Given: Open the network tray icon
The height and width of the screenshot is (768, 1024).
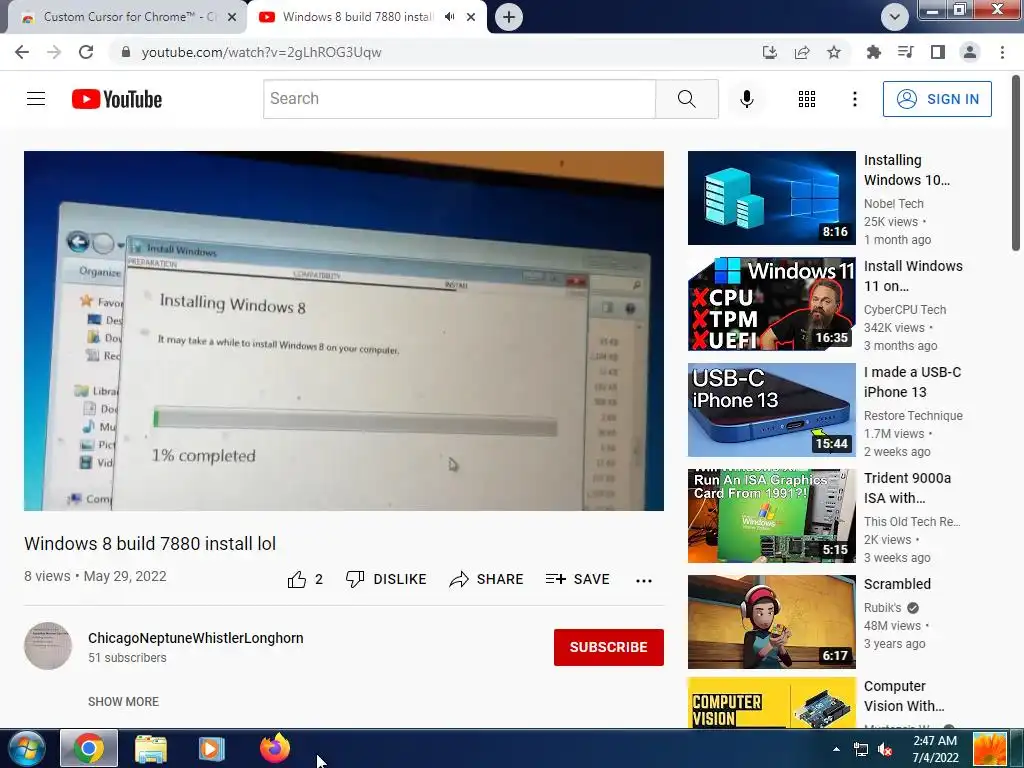Looking at the screenshot, I should click(x=861, y=749).
